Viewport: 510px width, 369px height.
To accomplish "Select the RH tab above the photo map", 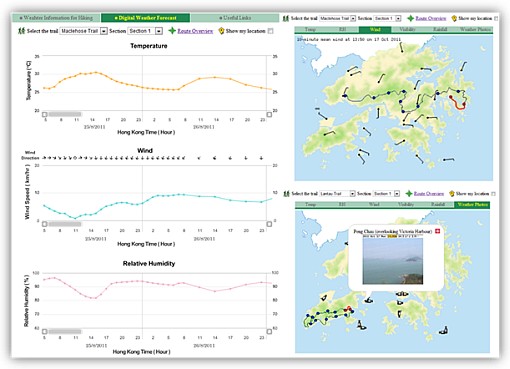I will pos(342,205).
